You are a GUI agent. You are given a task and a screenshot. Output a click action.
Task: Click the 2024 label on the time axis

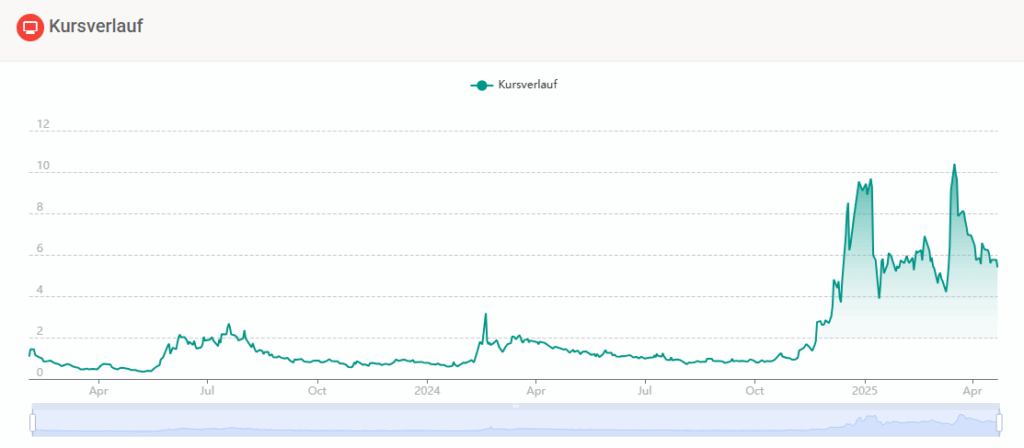427,391
